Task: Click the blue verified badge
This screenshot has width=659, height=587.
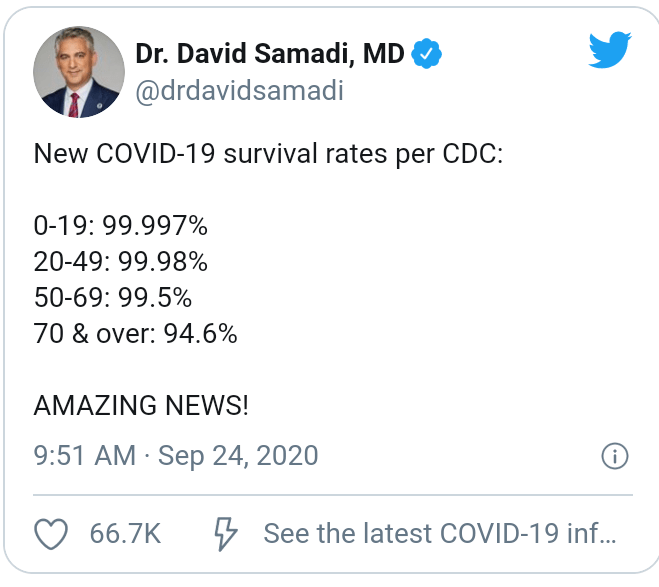Action: (x=427, y=54)
